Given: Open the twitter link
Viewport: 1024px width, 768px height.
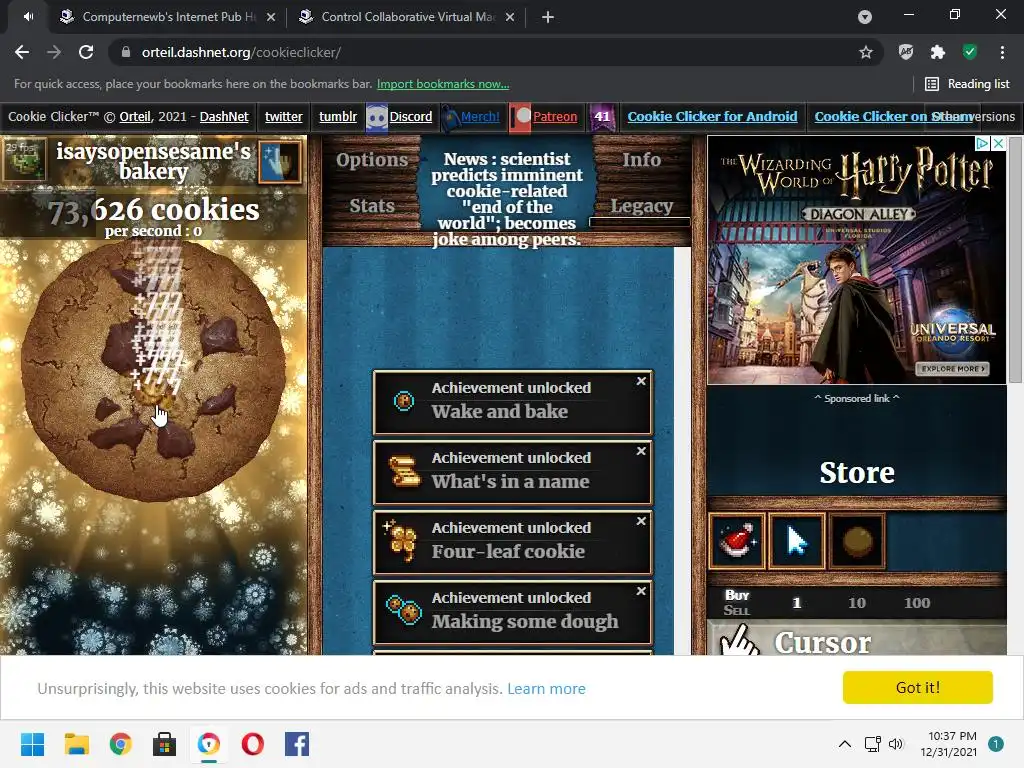Looking at the screenshot, I should pos(283,116).
